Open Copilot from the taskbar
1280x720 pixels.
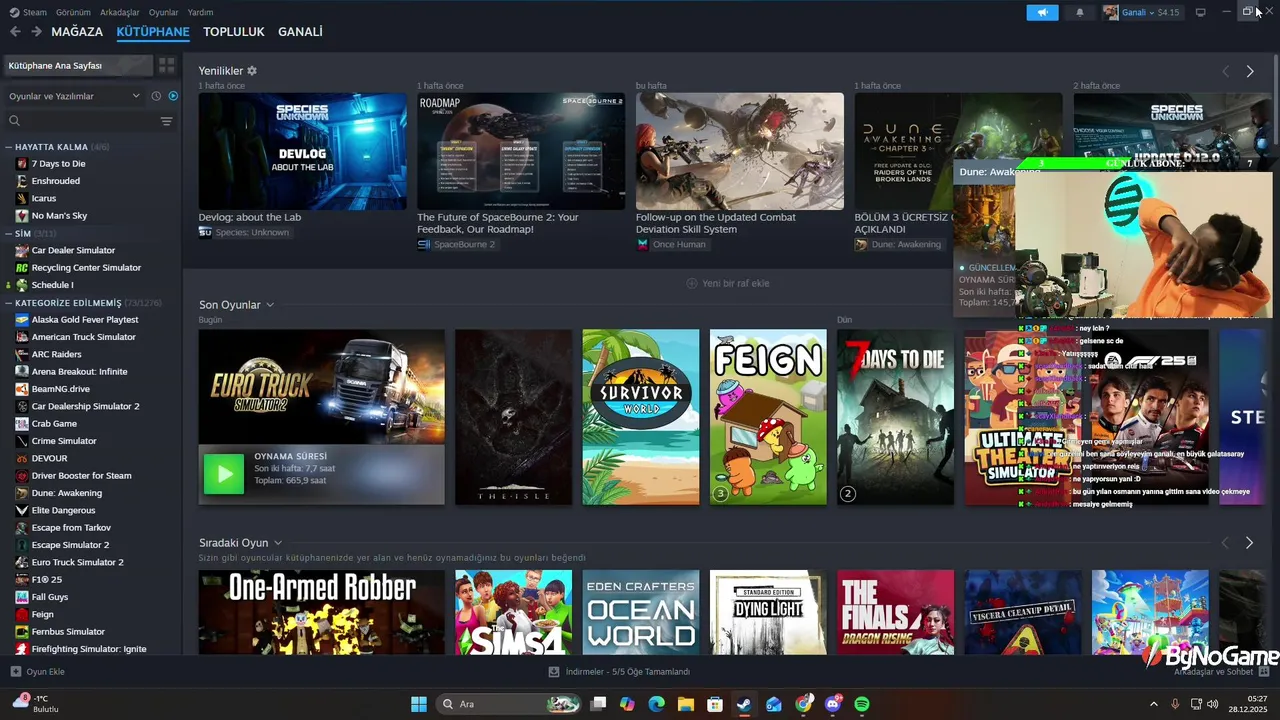coord(627,704)
